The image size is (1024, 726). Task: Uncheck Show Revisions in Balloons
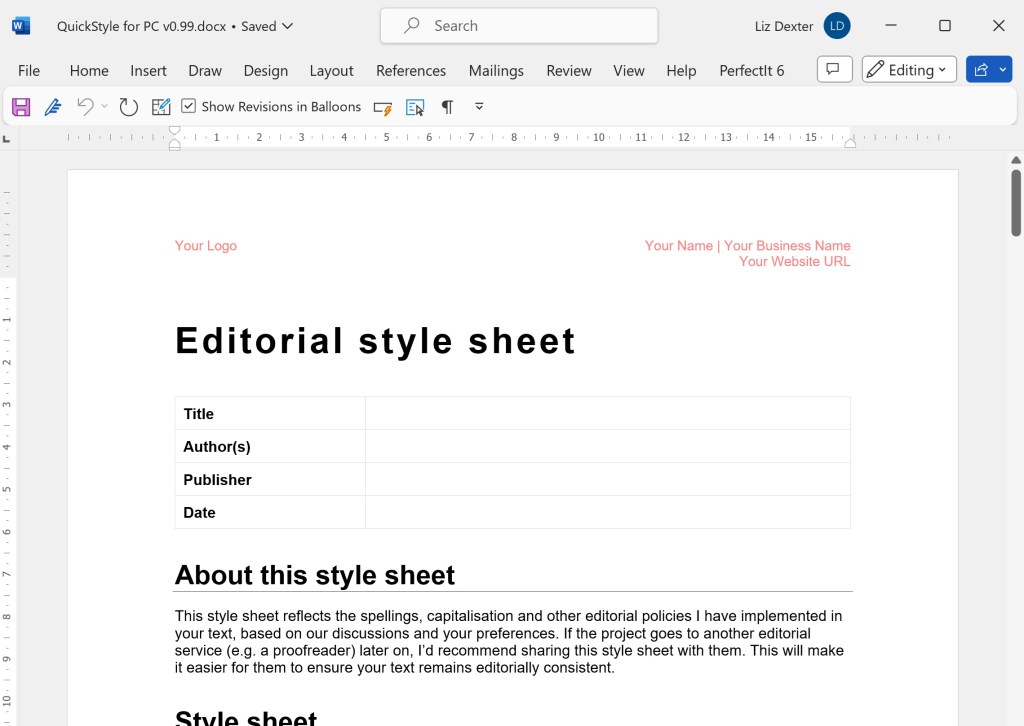[x=188, y=106]
